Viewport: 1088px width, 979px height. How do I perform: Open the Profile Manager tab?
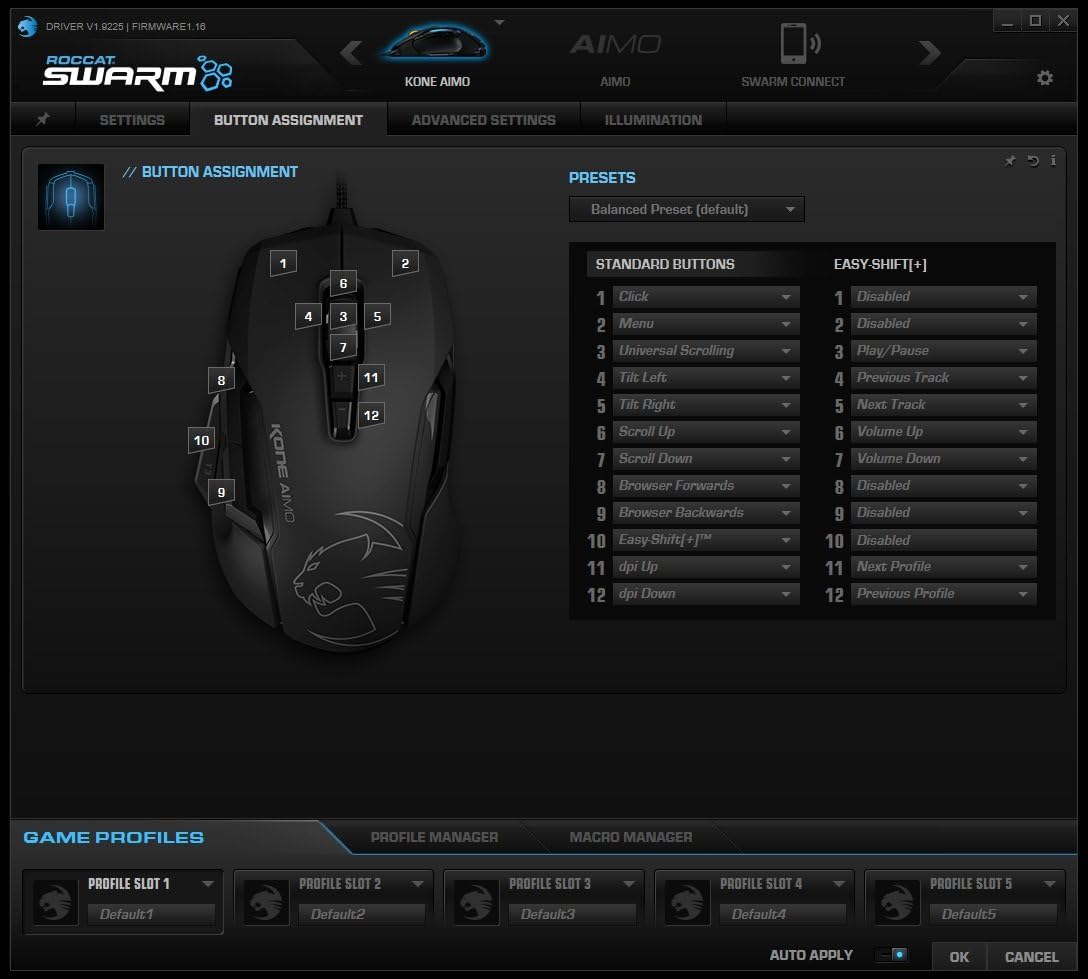pos(434,837)
